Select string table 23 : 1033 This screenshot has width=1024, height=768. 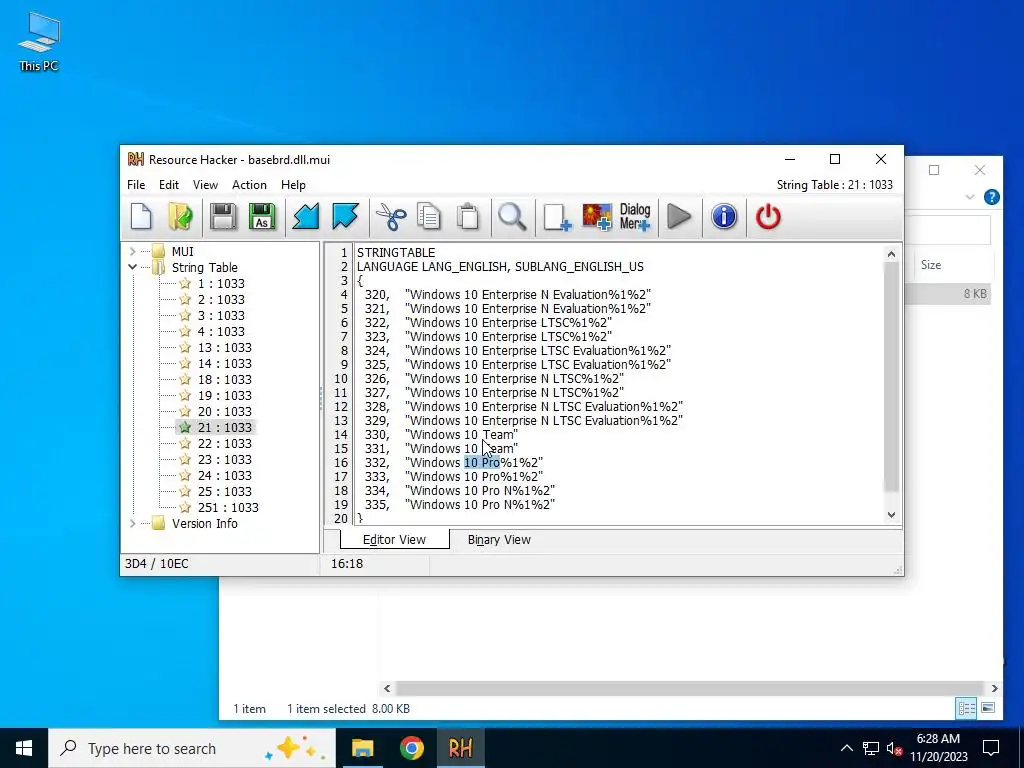tap(224, 459)
